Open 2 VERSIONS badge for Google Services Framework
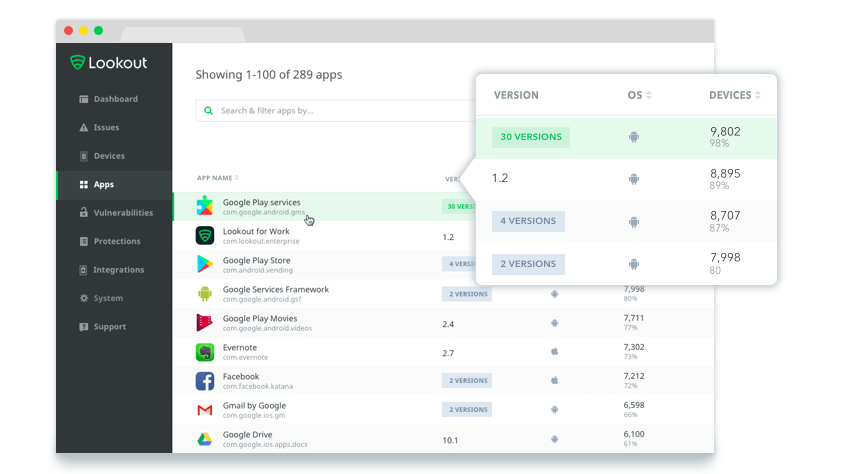 click(467, 294)
